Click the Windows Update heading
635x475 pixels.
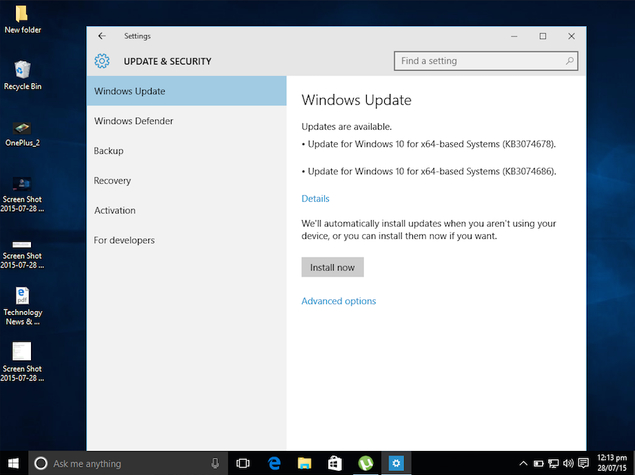[x=356, y=100]
